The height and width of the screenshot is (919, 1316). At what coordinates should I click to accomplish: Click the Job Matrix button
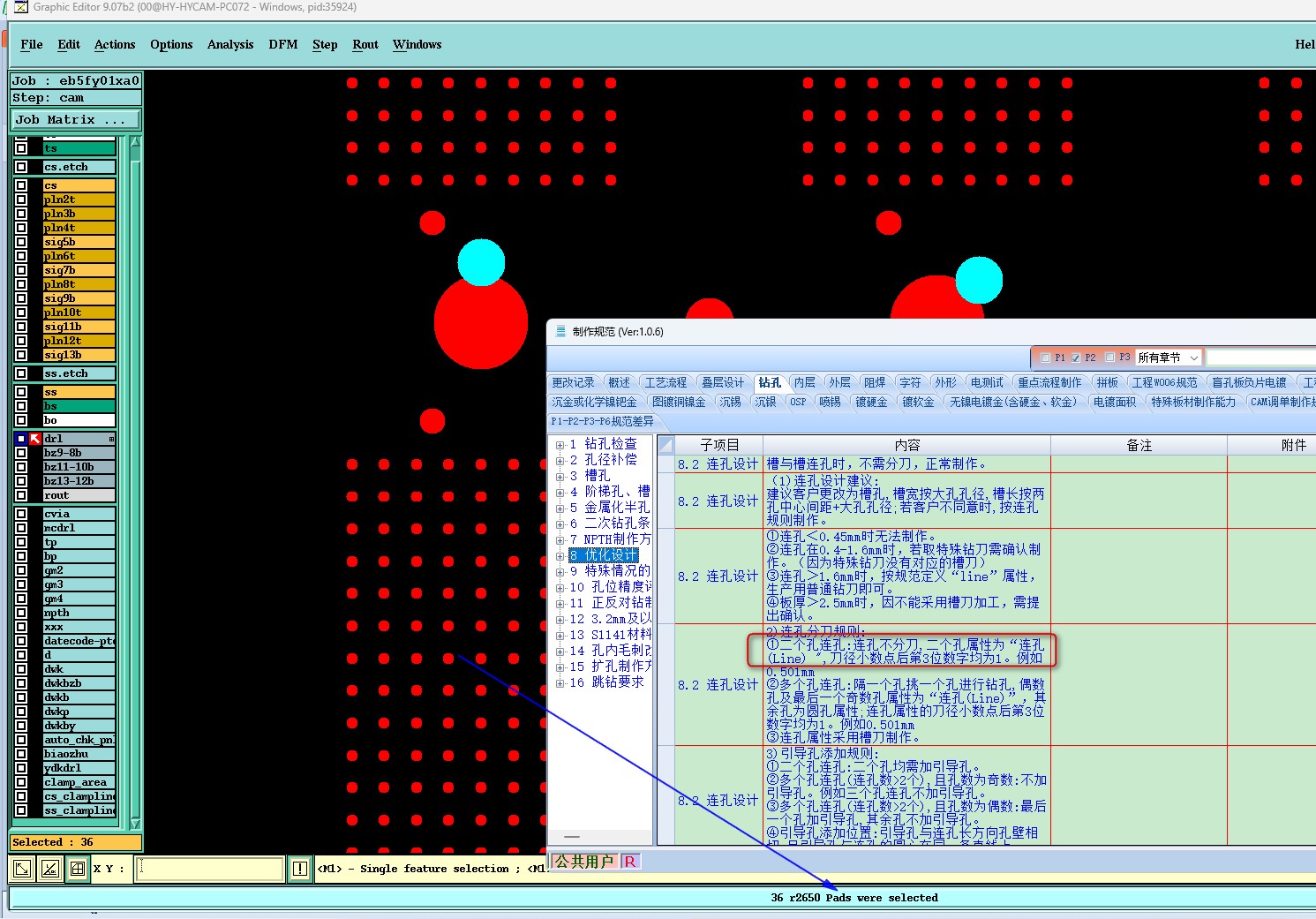pos(76,119)
